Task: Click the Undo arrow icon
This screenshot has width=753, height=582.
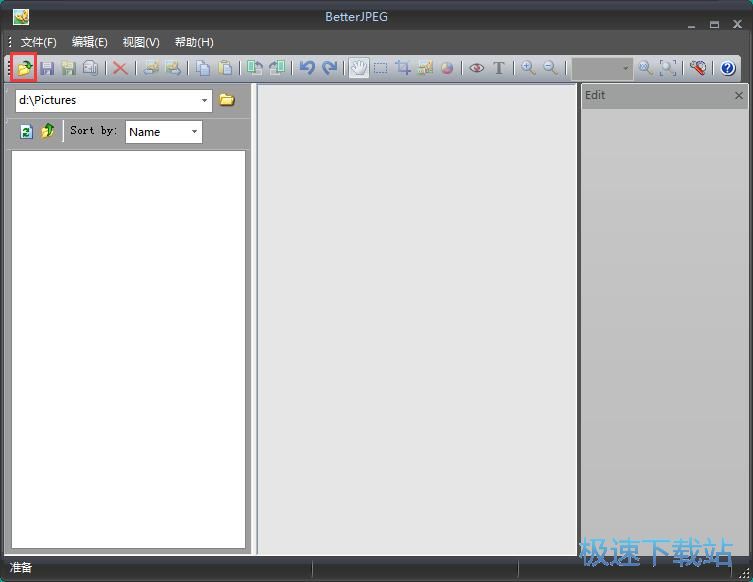Action: [307, 68]
